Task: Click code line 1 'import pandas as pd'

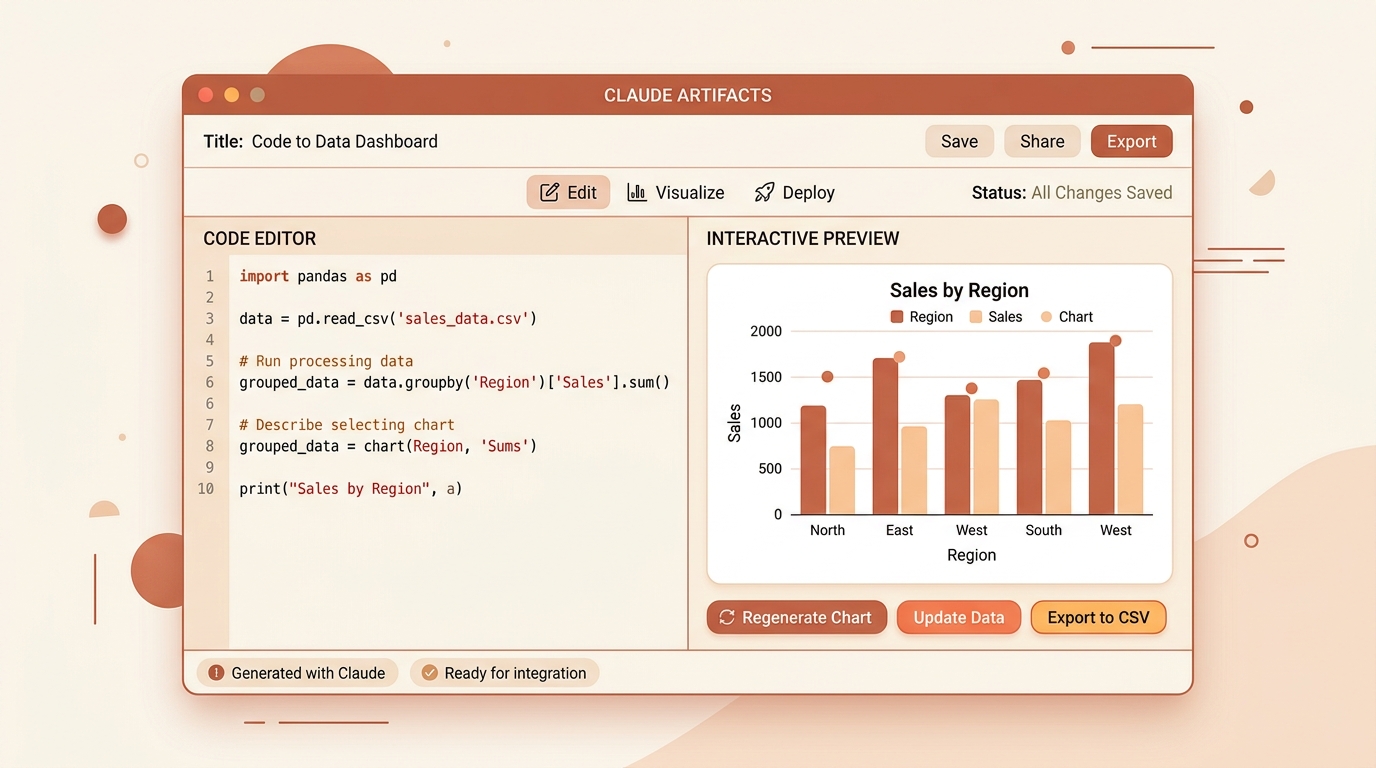Action: coord(318,276)
